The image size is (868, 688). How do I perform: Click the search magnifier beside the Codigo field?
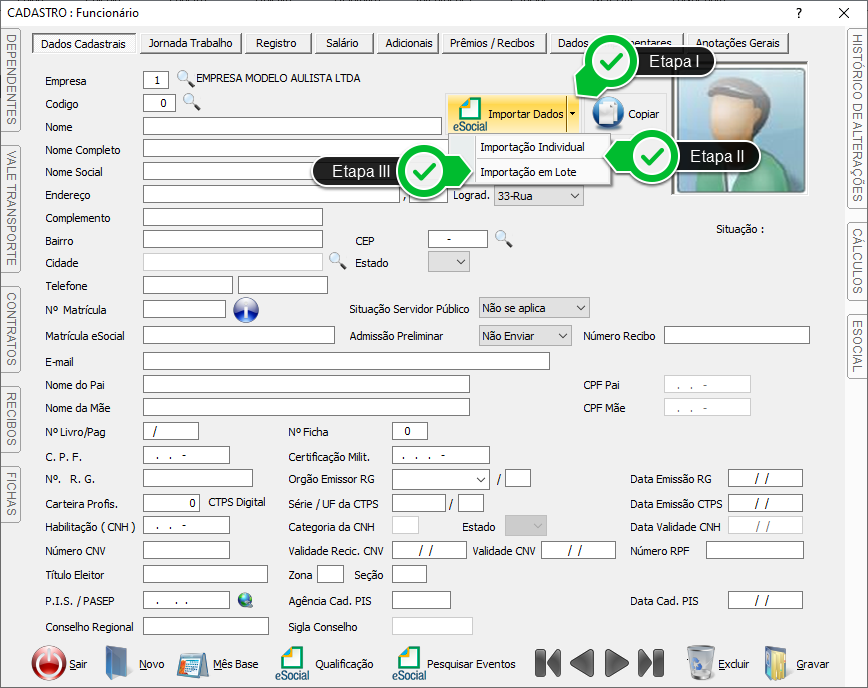coord(192,102)
